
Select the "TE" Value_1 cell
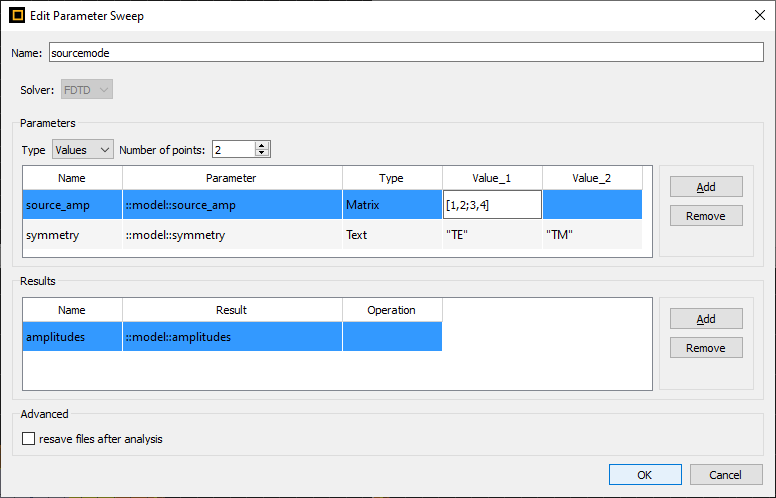pos(492,235)
